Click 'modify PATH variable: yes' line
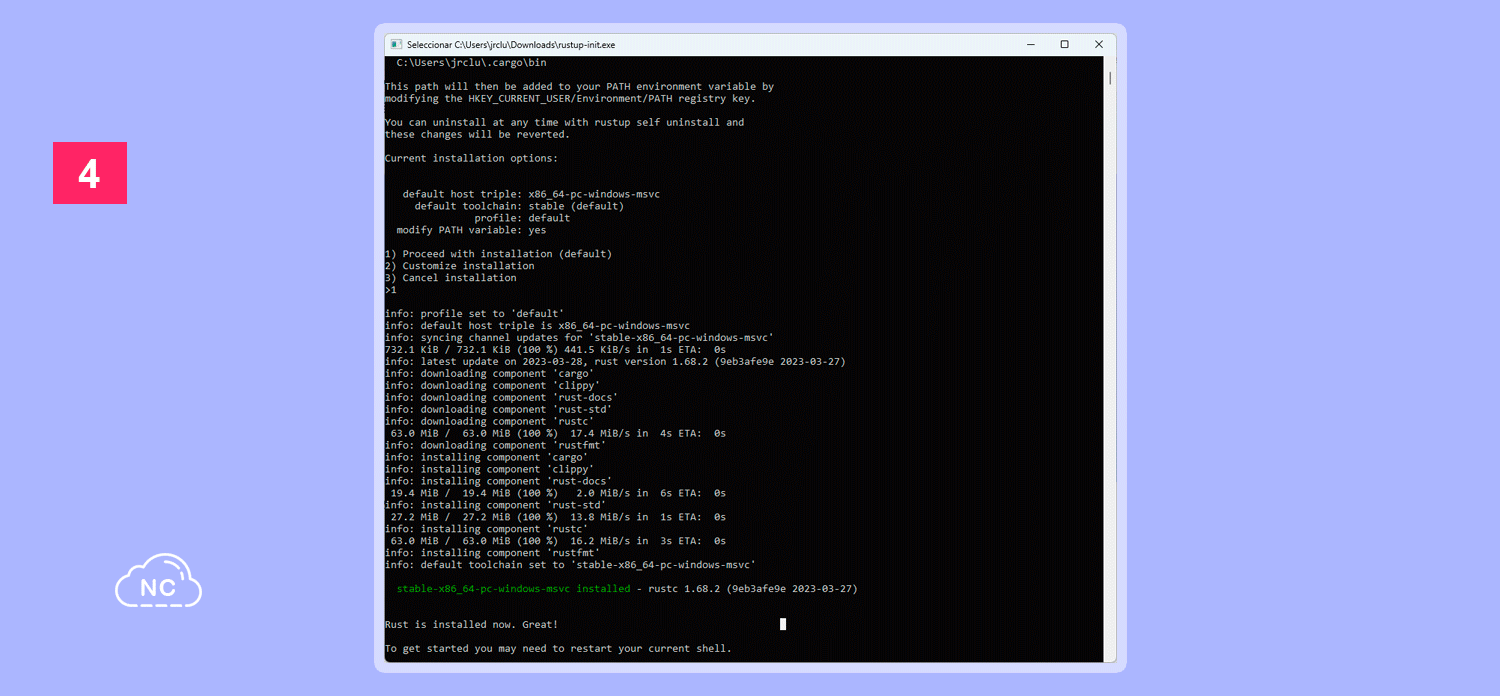Viewport: 1500px width, 696px height. coord(471,231)
